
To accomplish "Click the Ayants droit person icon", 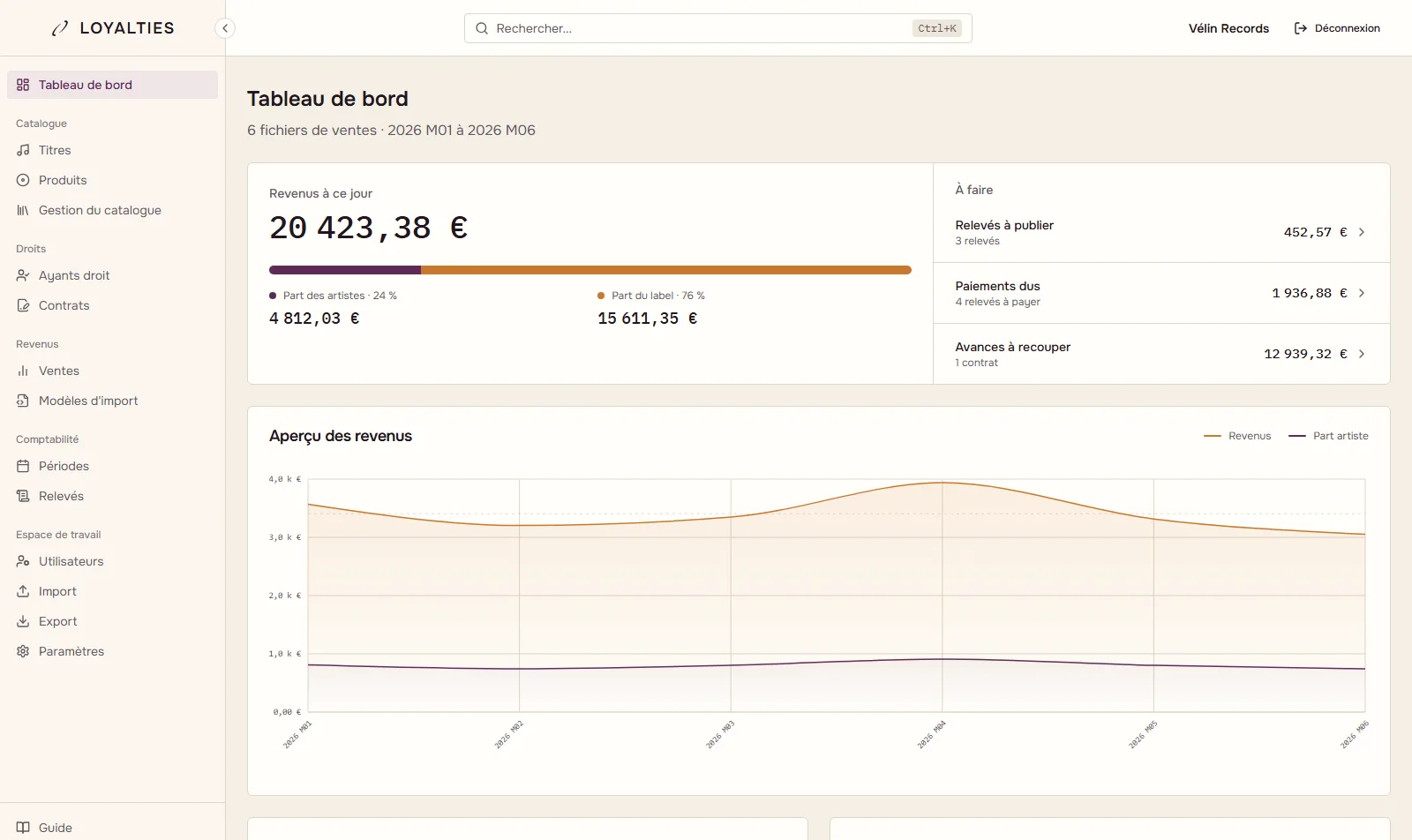I will point(23,275).
